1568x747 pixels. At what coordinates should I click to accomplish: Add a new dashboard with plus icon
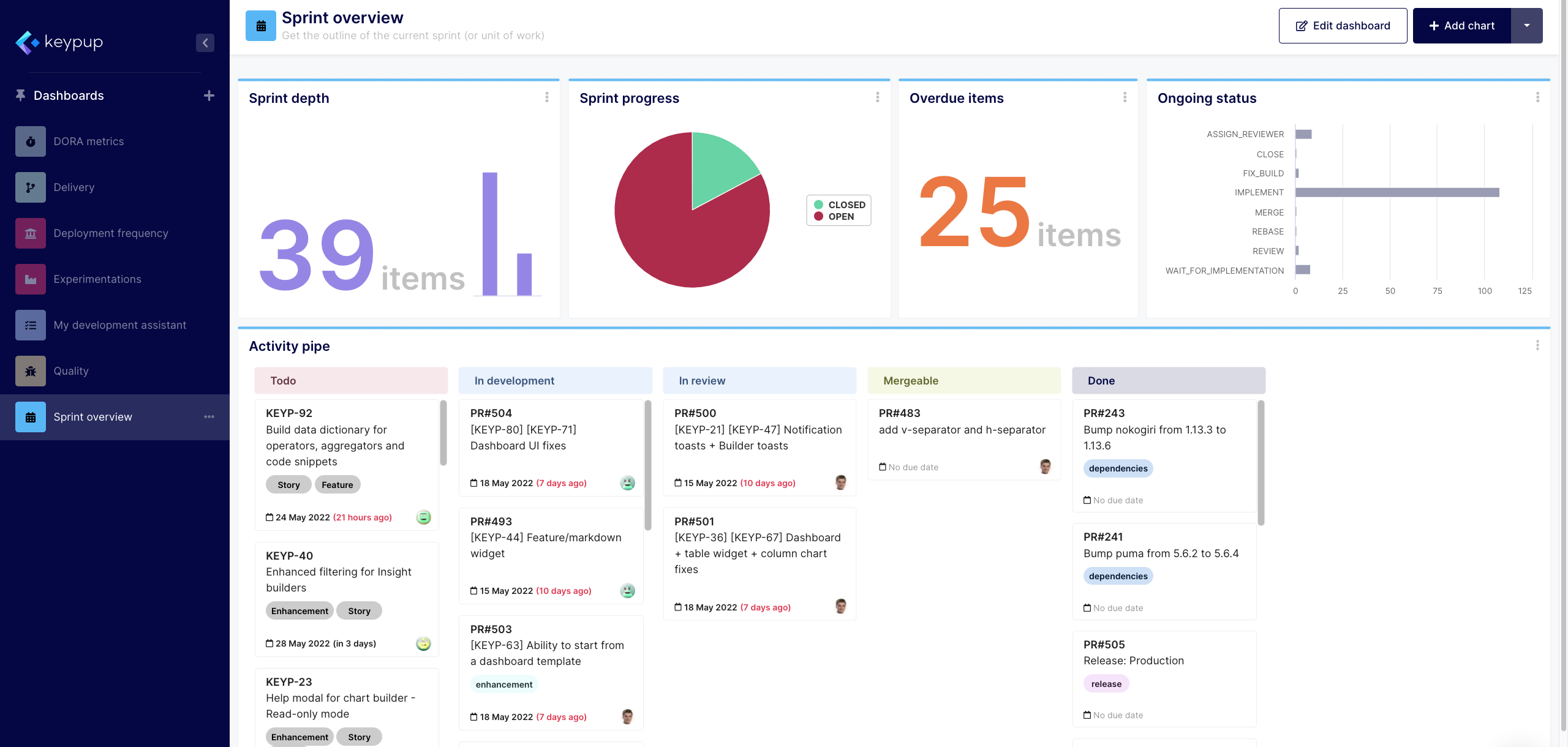pyautogui.click(x=209, y=96)
